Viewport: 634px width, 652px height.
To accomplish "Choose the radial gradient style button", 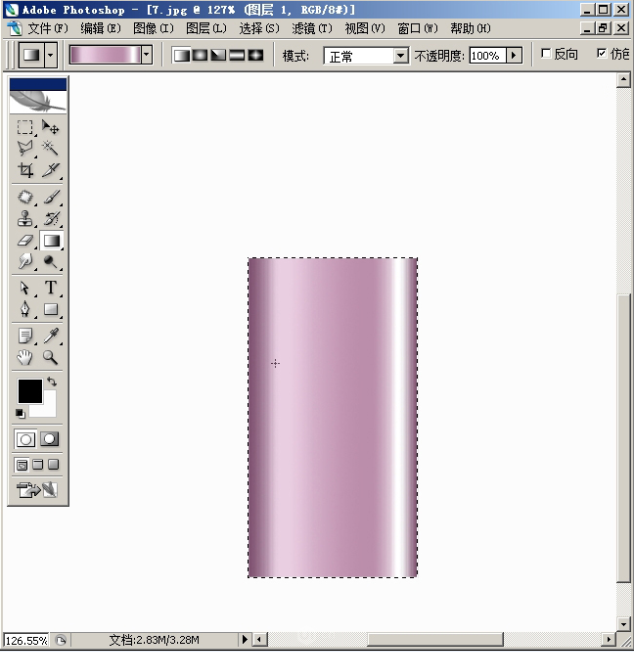I will click(x=199, y=55).
